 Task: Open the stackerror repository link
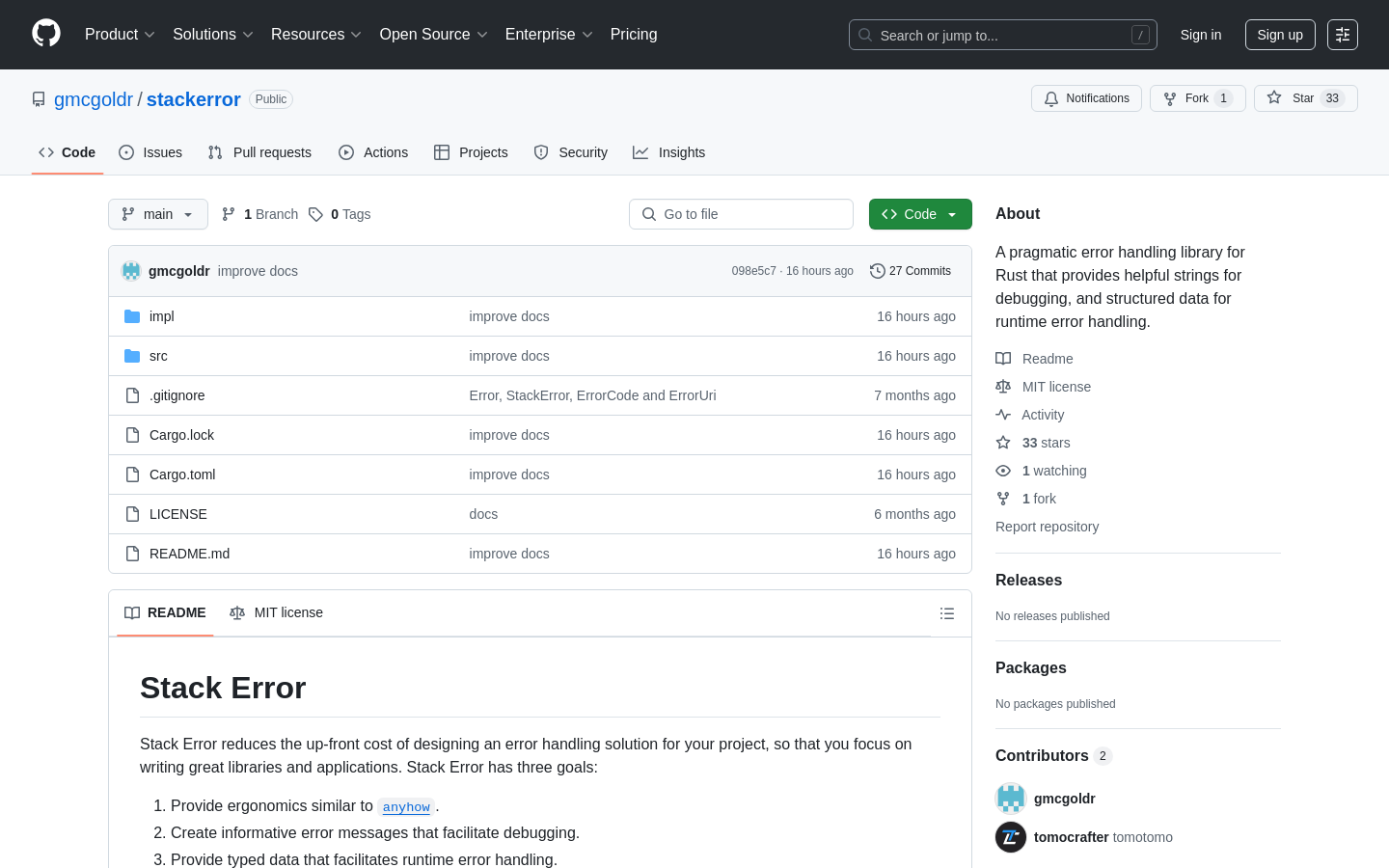[x=194, y=99]
